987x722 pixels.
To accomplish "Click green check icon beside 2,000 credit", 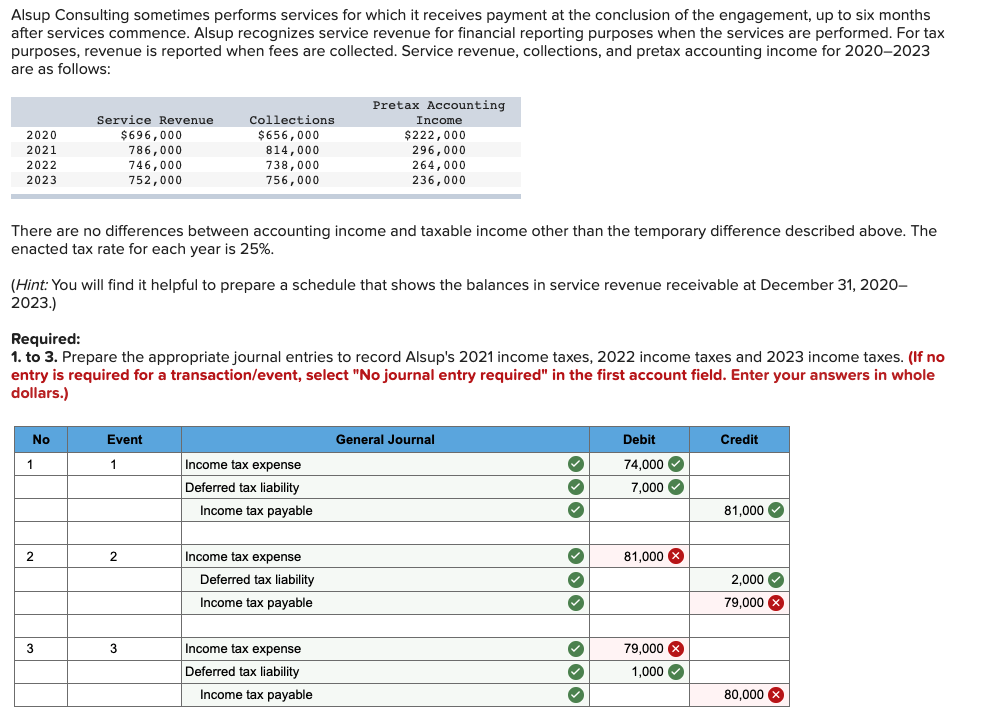I will click(776, 580).
